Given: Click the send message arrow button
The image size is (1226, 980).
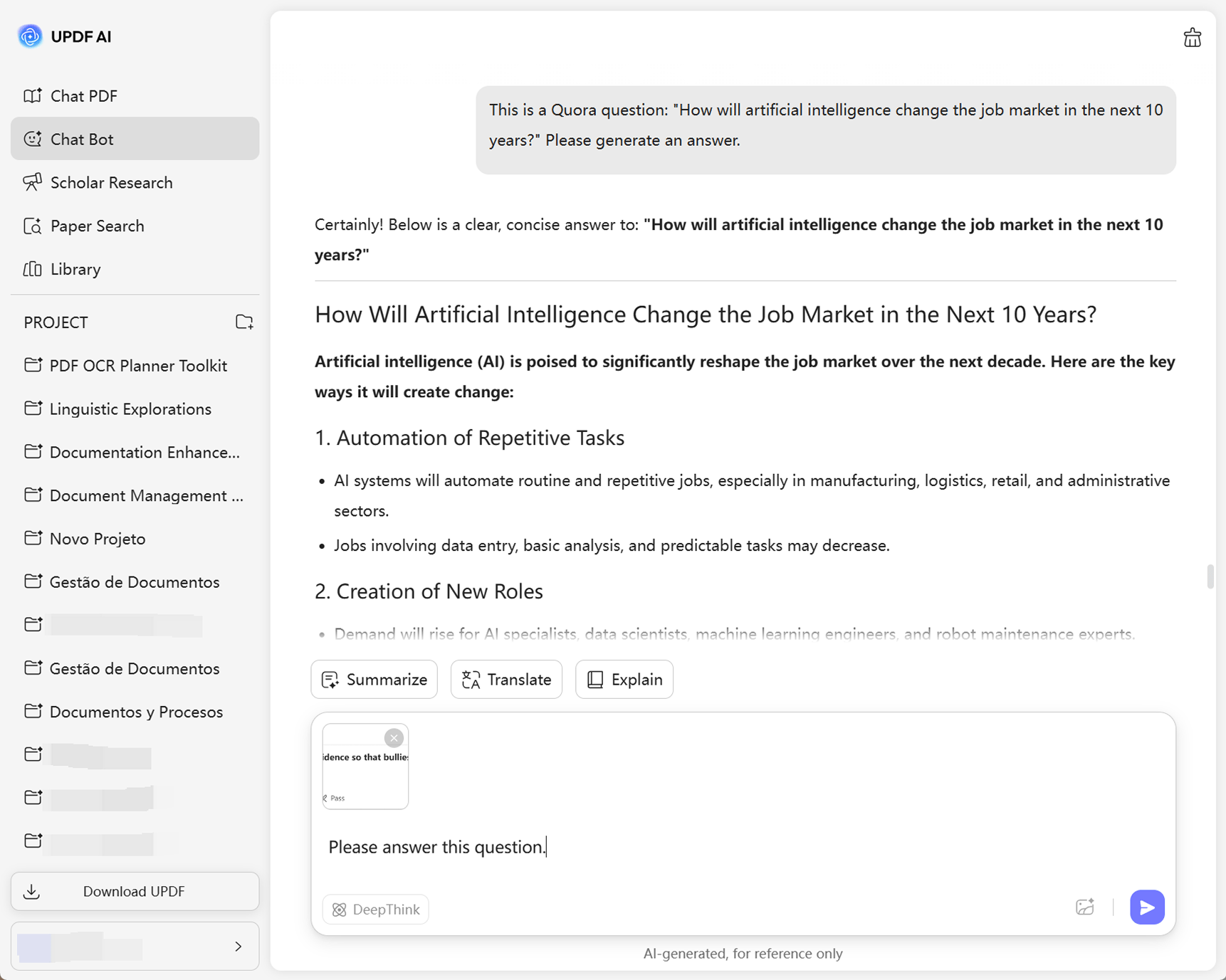Looking at the screenshot, I should click(x=1146, y=907).
